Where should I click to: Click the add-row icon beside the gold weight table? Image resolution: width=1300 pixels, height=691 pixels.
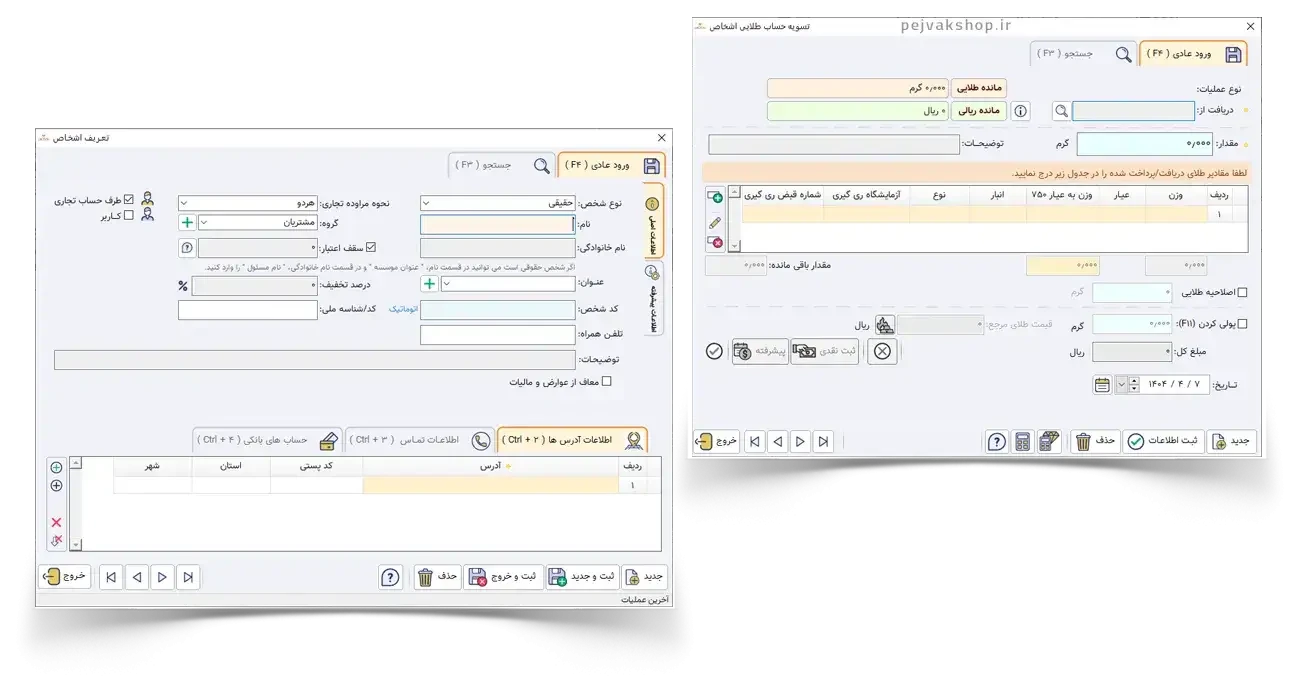tap(715, 197)
